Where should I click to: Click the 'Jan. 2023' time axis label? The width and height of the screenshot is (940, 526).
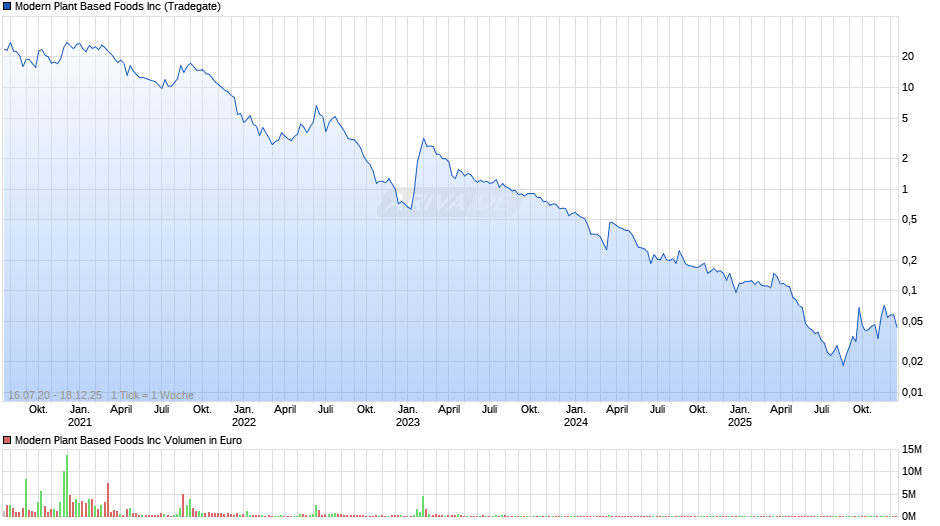[408, 416]
